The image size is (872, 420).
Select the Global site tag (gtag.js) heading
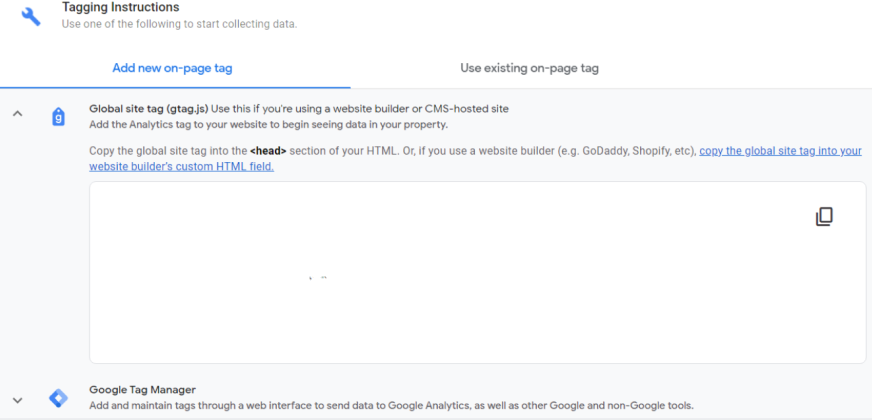149,108
